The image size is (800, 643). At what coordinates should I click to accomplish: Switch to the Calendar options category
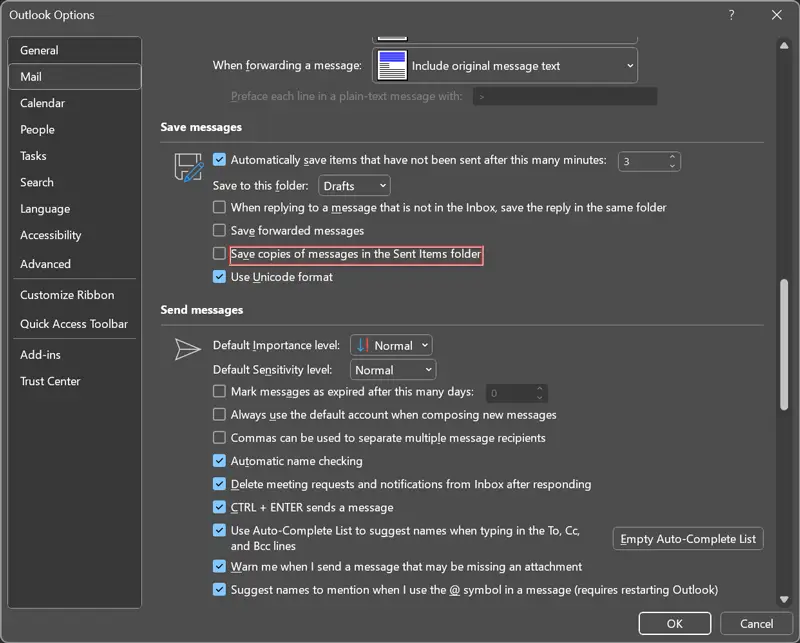point(42,103)
